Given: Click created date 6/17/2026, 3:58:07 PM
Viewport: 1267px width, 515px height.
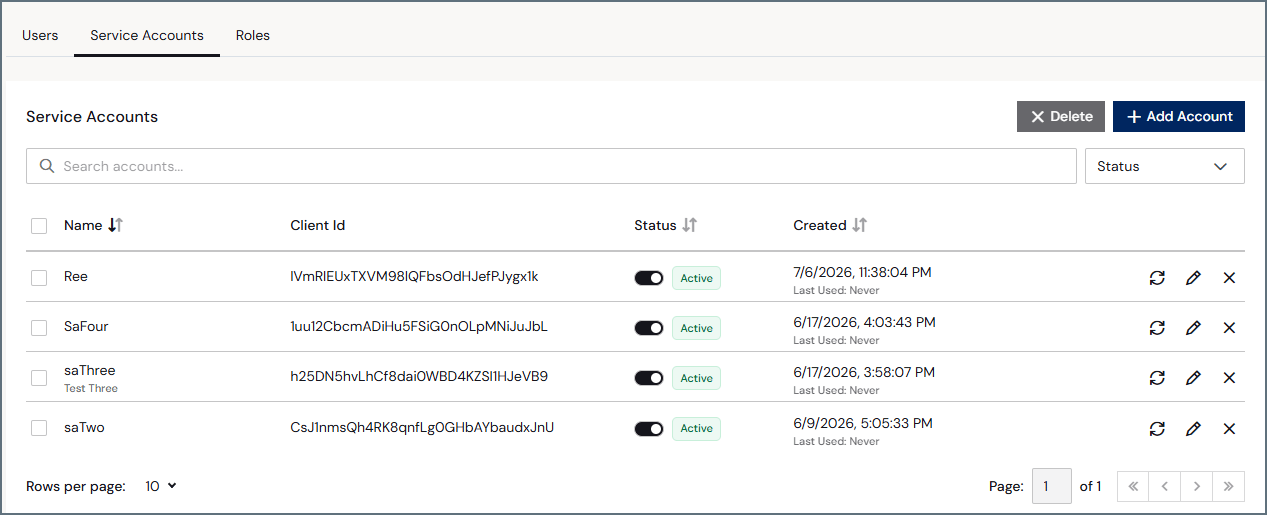Looking at the screenshot, I should click(x=864, y=372).
